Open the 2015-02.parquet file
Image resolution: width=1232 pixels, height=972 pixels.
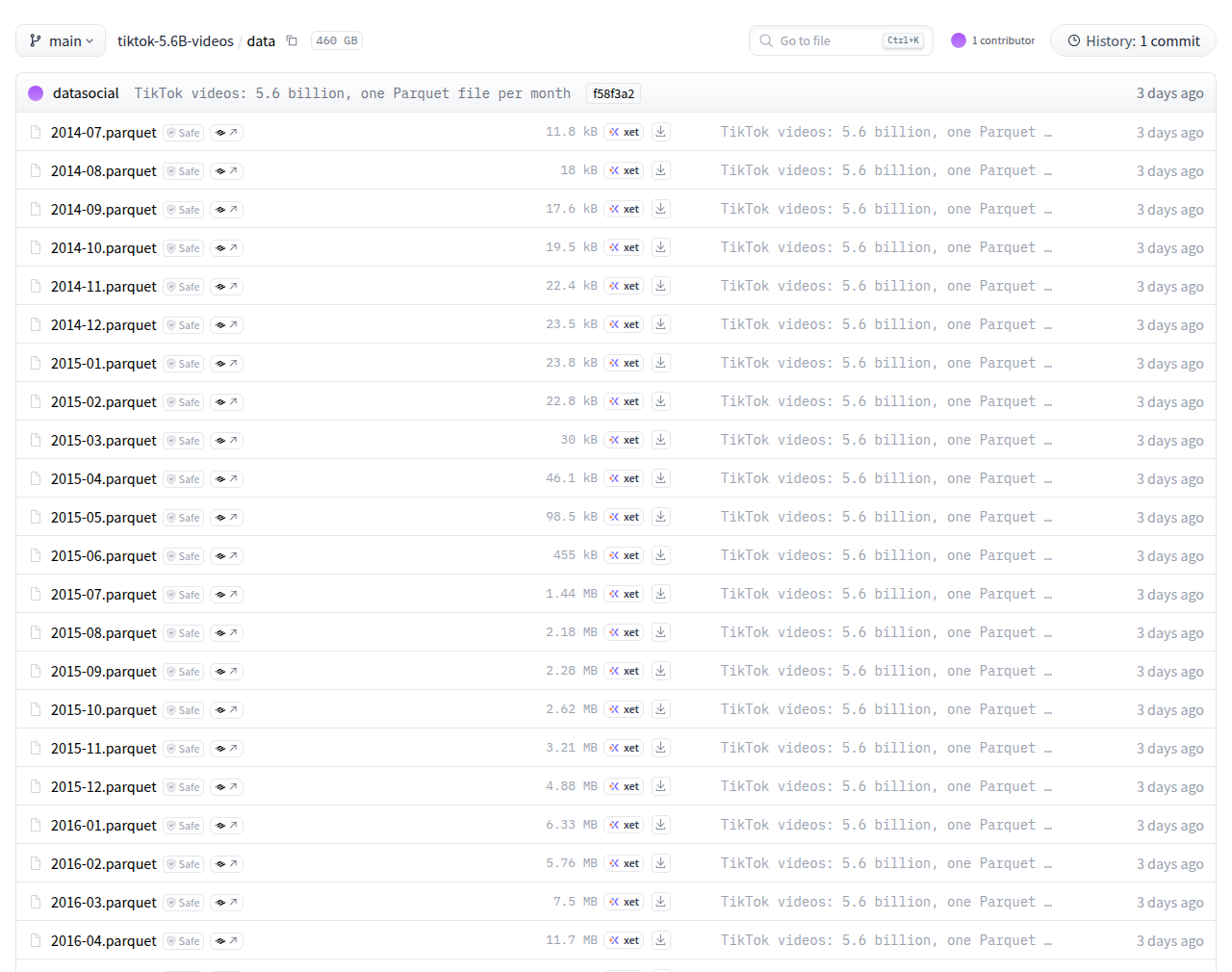[104, 402]
